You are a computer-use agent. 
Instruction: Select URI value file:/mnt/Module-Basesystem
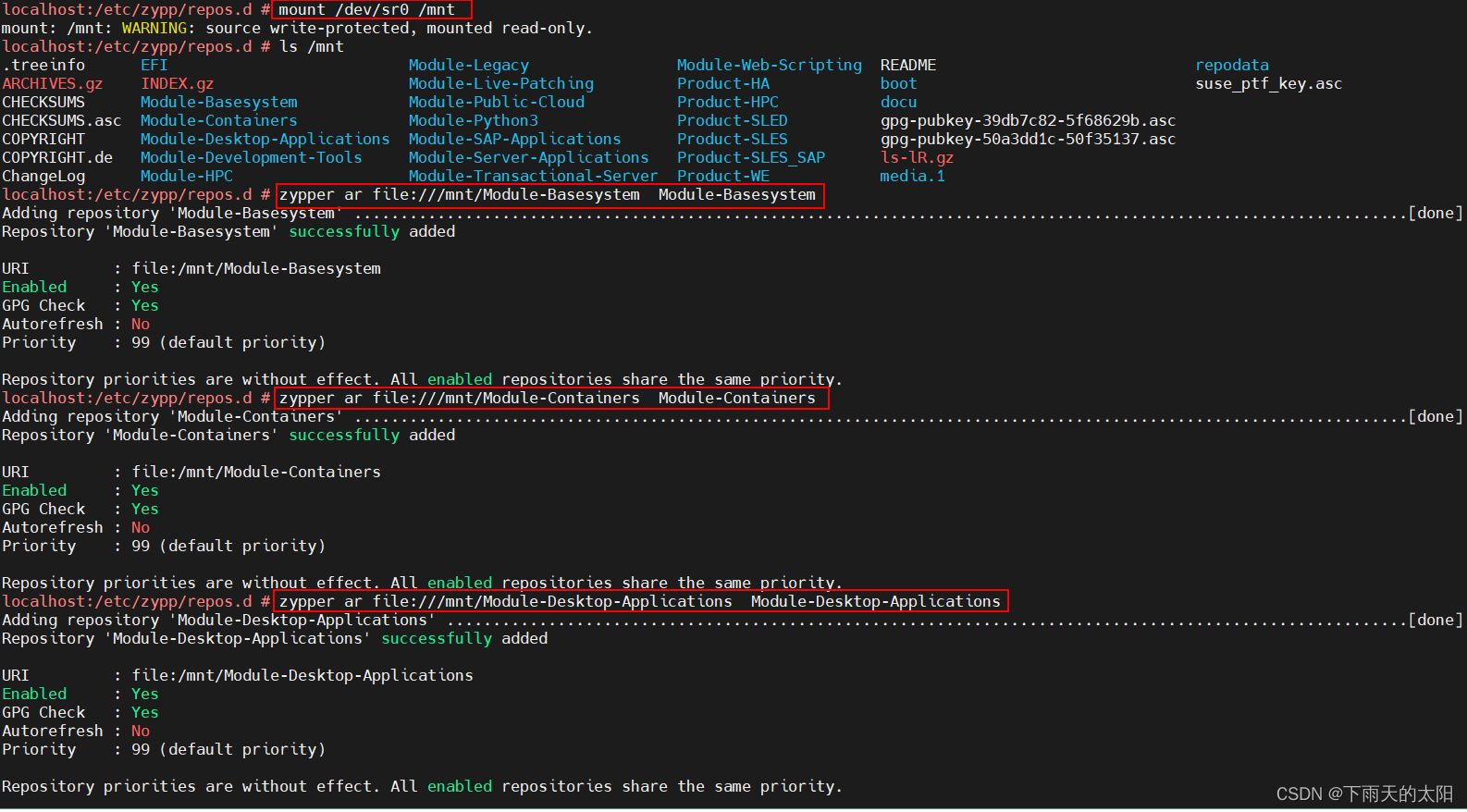[x=256, y=268]
